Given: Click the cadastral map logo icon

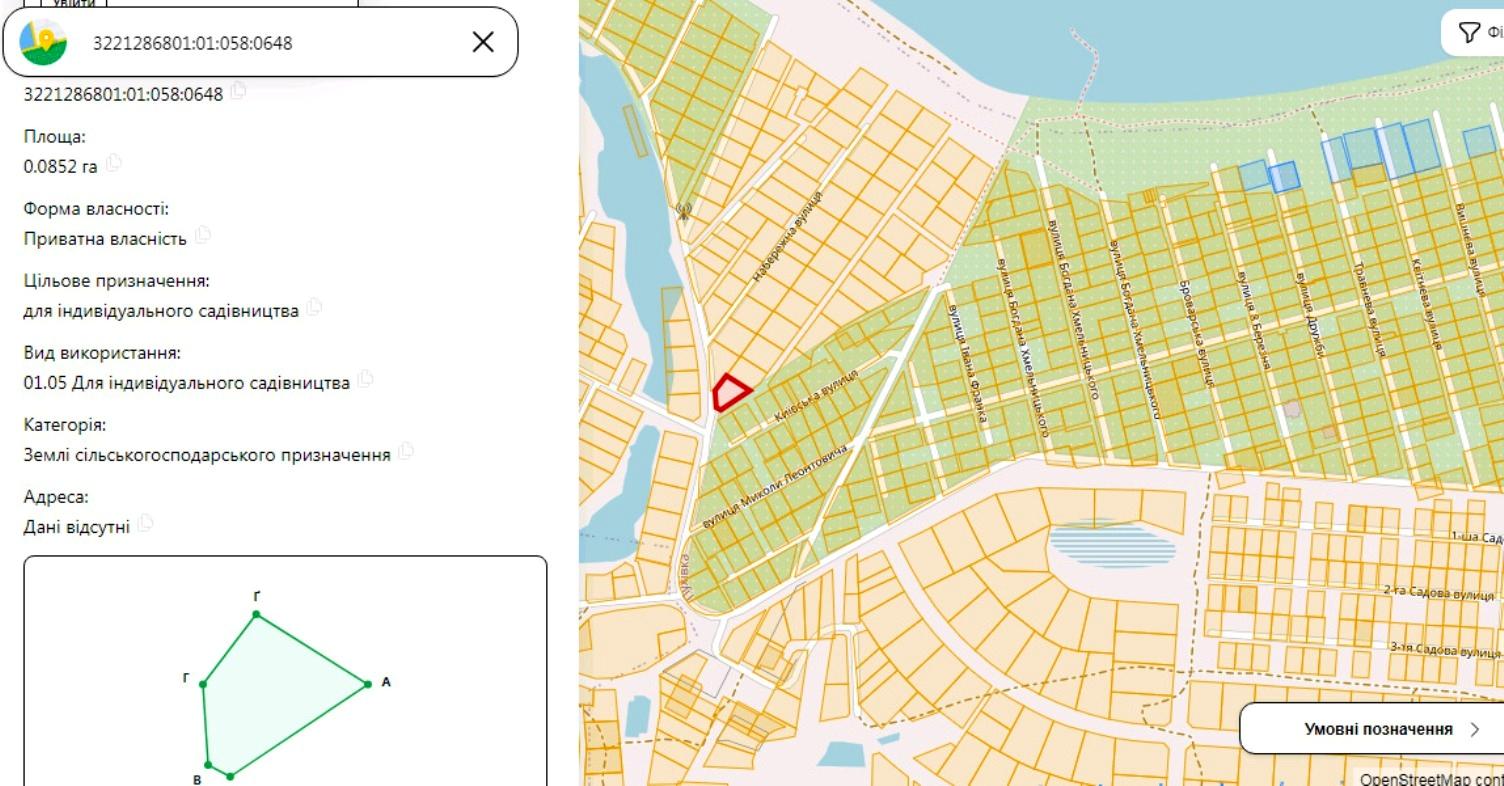Looking at the screenshot, I should (43, 42).
